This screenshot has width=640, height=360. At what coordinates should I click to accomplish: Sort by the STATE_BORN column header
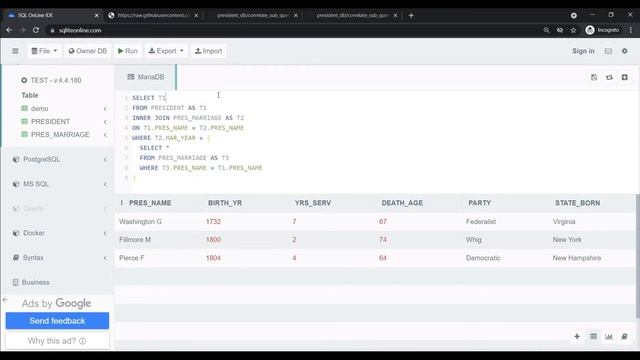pos(578,203)
